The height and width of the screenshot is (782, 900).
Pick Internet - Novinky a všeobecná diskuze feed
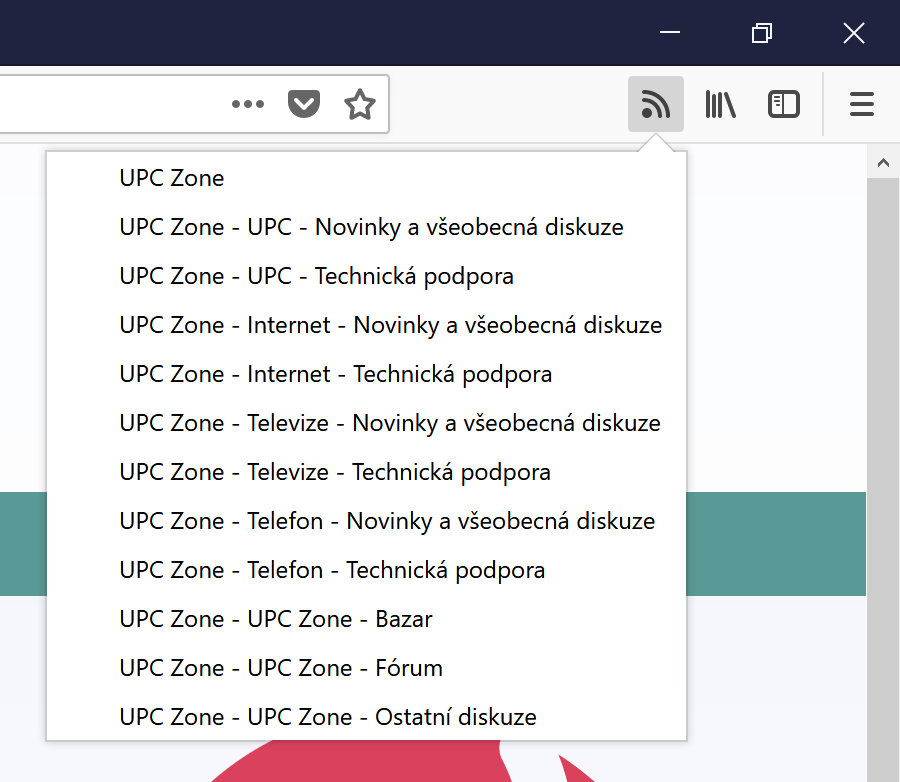click(x=390, y=325)
